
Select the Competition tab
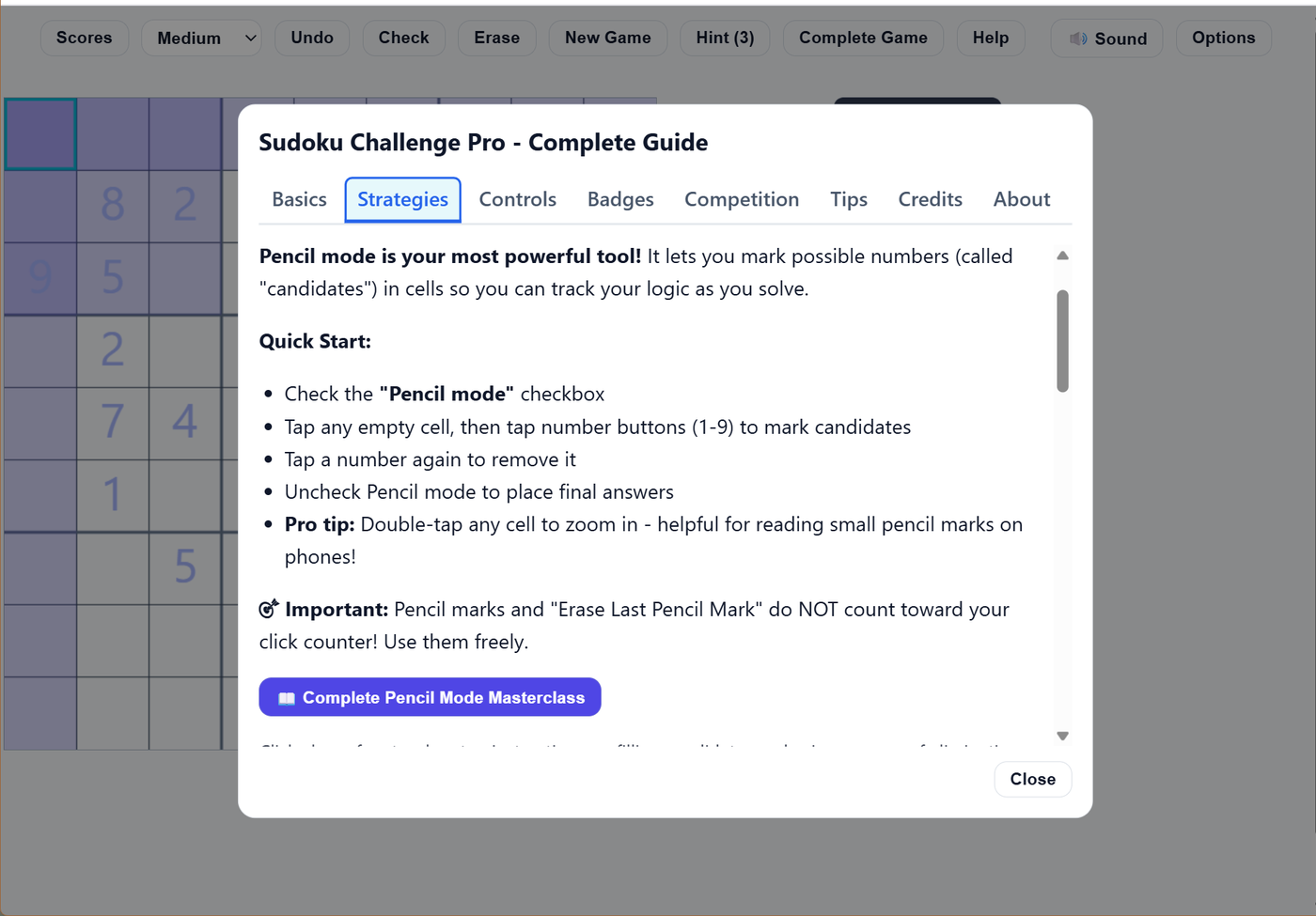742,199
